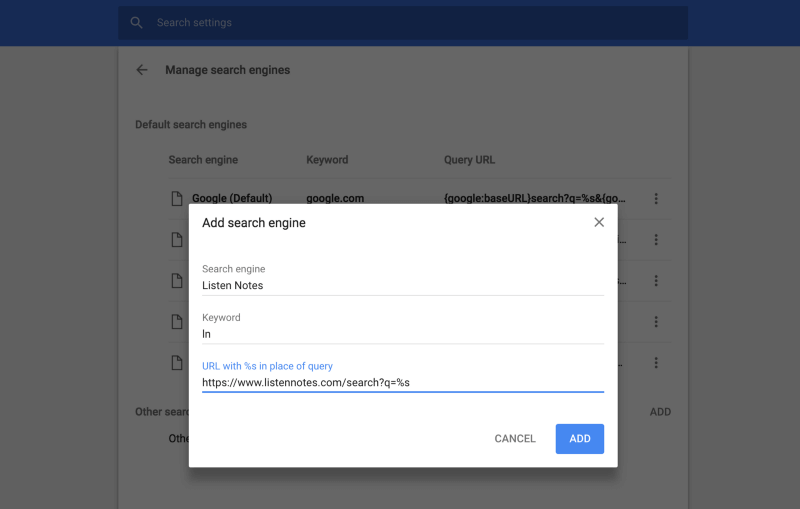
Task: Open the three-dot menu for the third engine row
Action: (656, 281)
